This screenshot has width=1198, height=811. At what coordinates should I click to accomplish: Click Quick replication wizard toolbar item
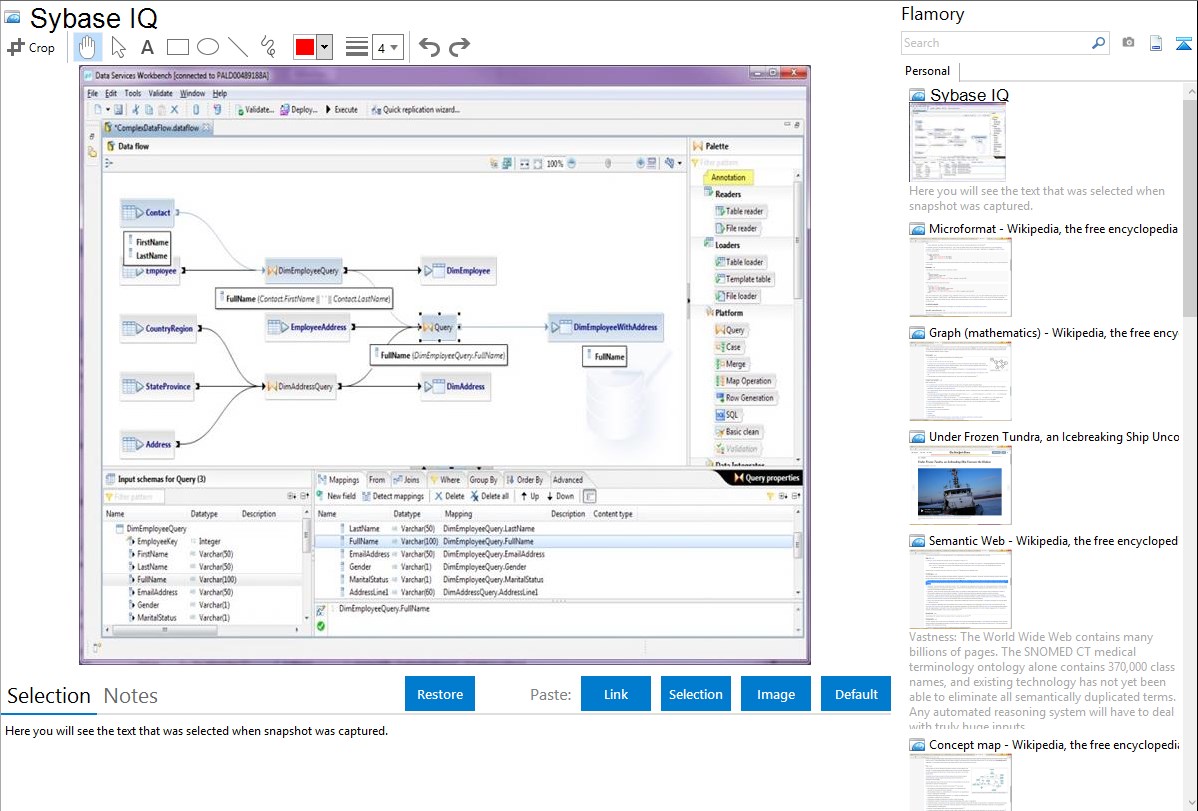click(x=416, y=110)
